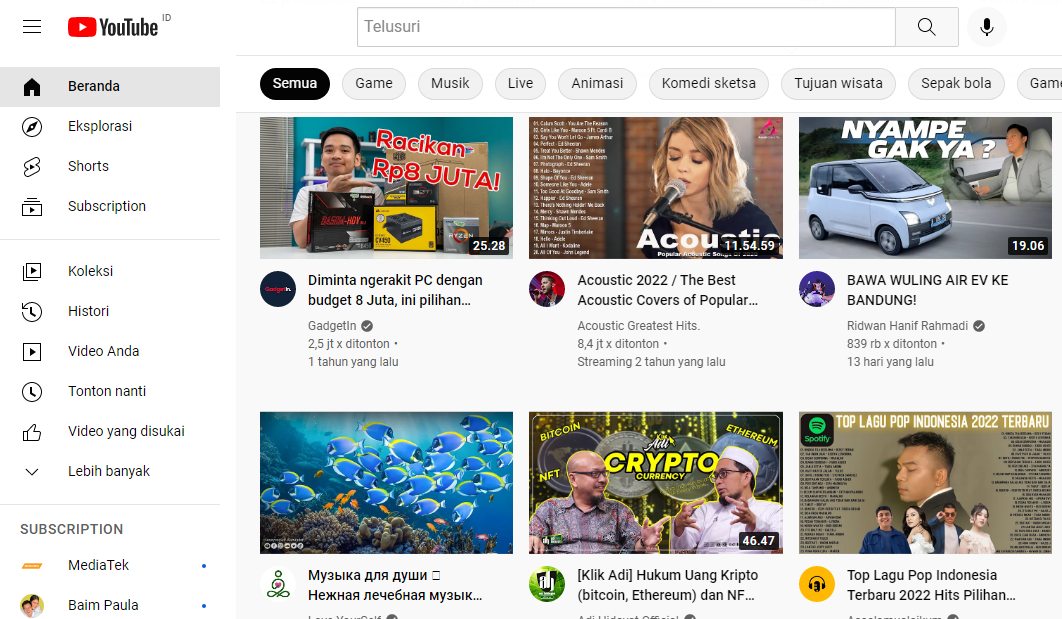Open video title Diminta ngerakit PC dengan budget
The width and height of the screenshot is (1062, 619).
pos(396,291)
